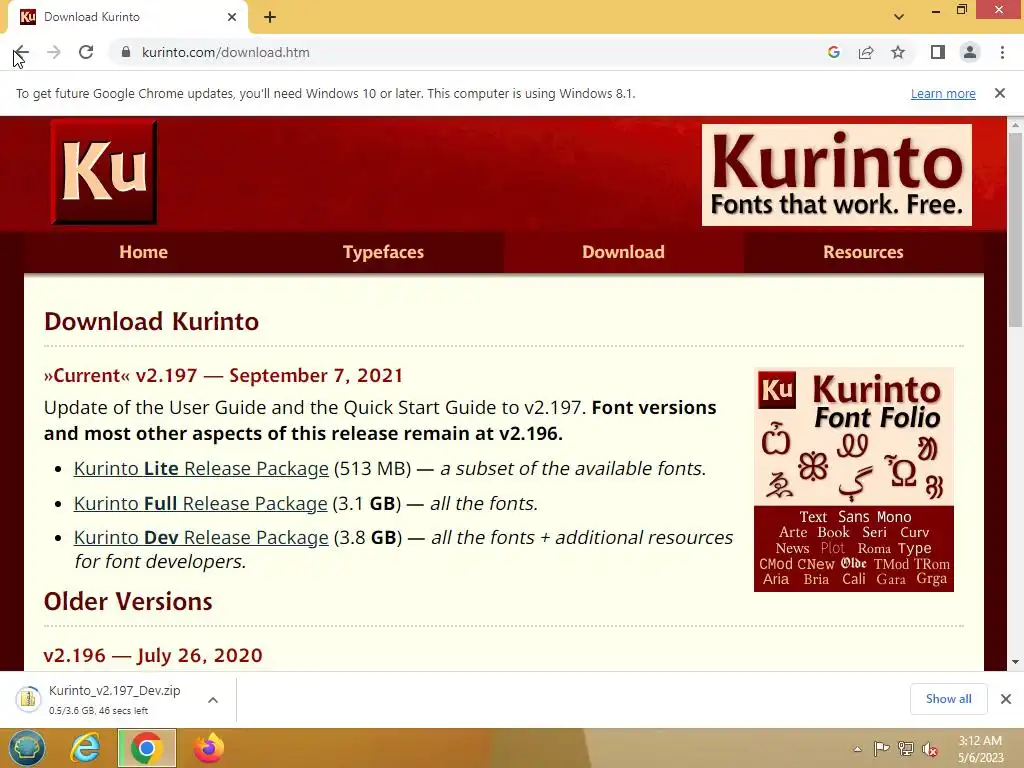Go to the Home menu item
This screenshot has width=1024, height=768.
(x=144, y=252)
